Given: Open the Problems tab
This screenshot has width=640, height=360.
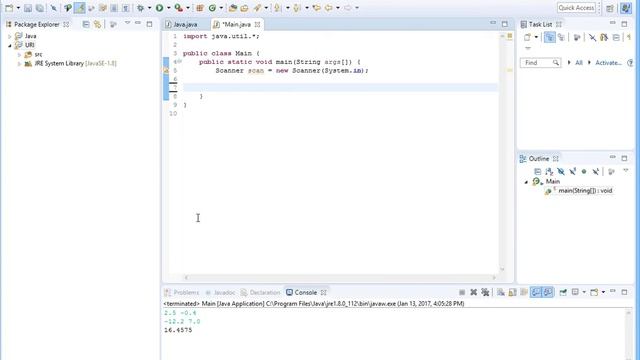Looking at the screenshot, I should 182,293.
